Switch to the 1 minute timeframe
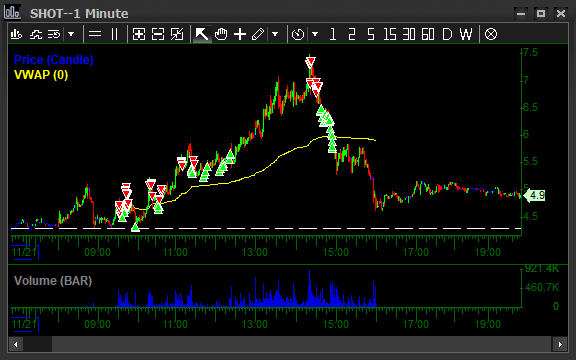This screenshot has height=360, width=576. (333, 35)
